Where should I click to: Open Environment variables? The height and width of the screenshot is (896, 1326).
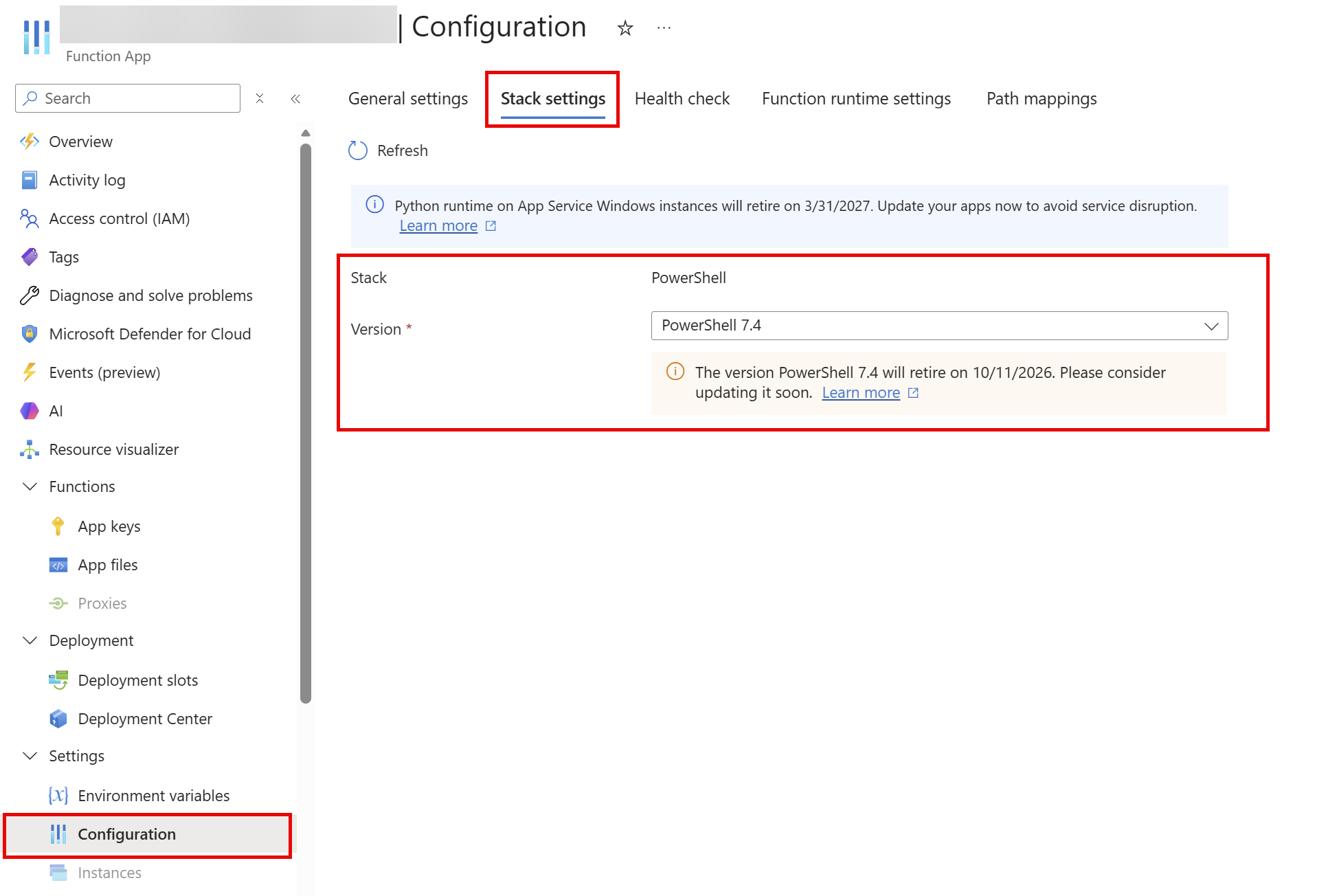tap(153, 796)
